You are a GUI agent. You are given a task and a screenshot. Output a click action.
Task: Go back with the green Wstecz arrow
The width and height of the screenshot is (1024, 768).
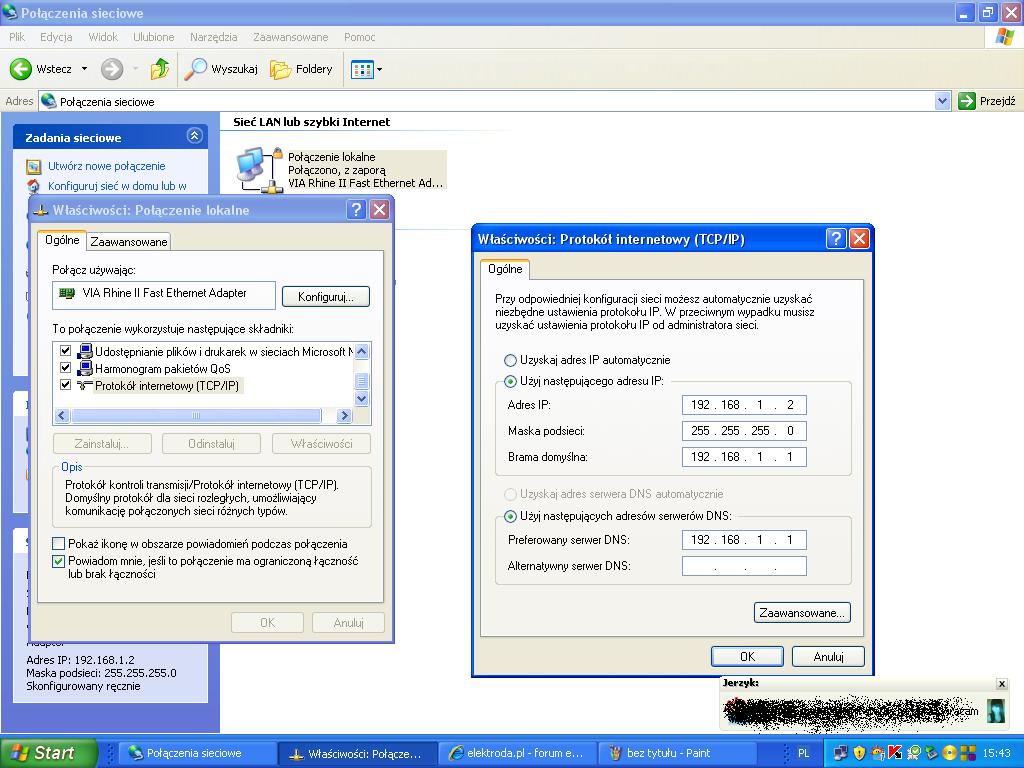tap(21, 69)
